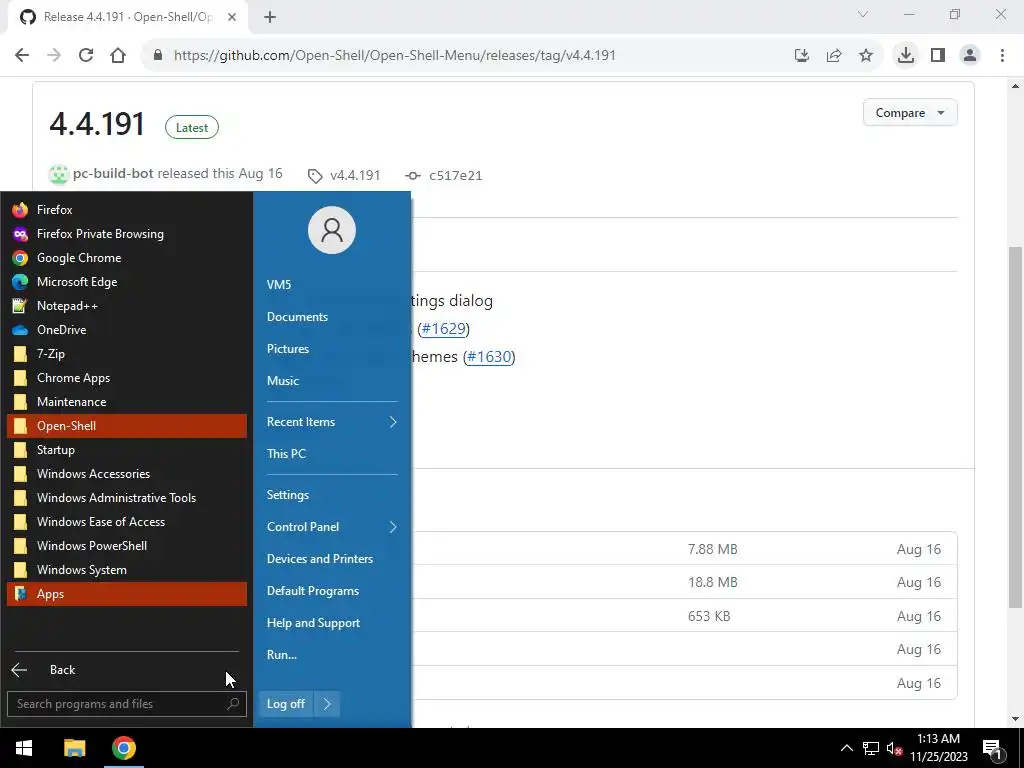Open the Compare dropdown
This screenshot has height=768, width=1024.
point(910,113)
